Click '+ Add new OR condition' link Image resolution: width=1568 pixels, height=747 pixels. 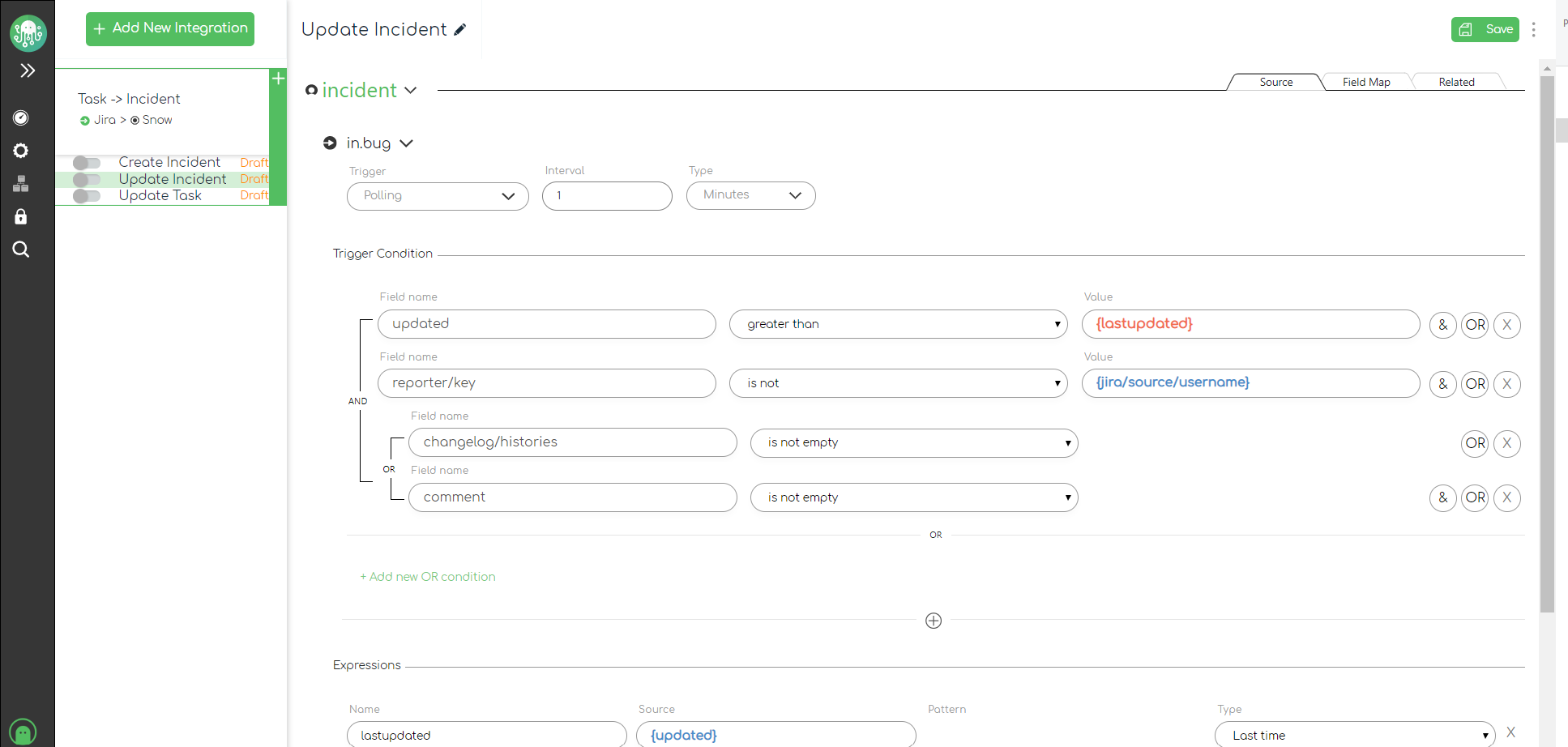(428, 577)
